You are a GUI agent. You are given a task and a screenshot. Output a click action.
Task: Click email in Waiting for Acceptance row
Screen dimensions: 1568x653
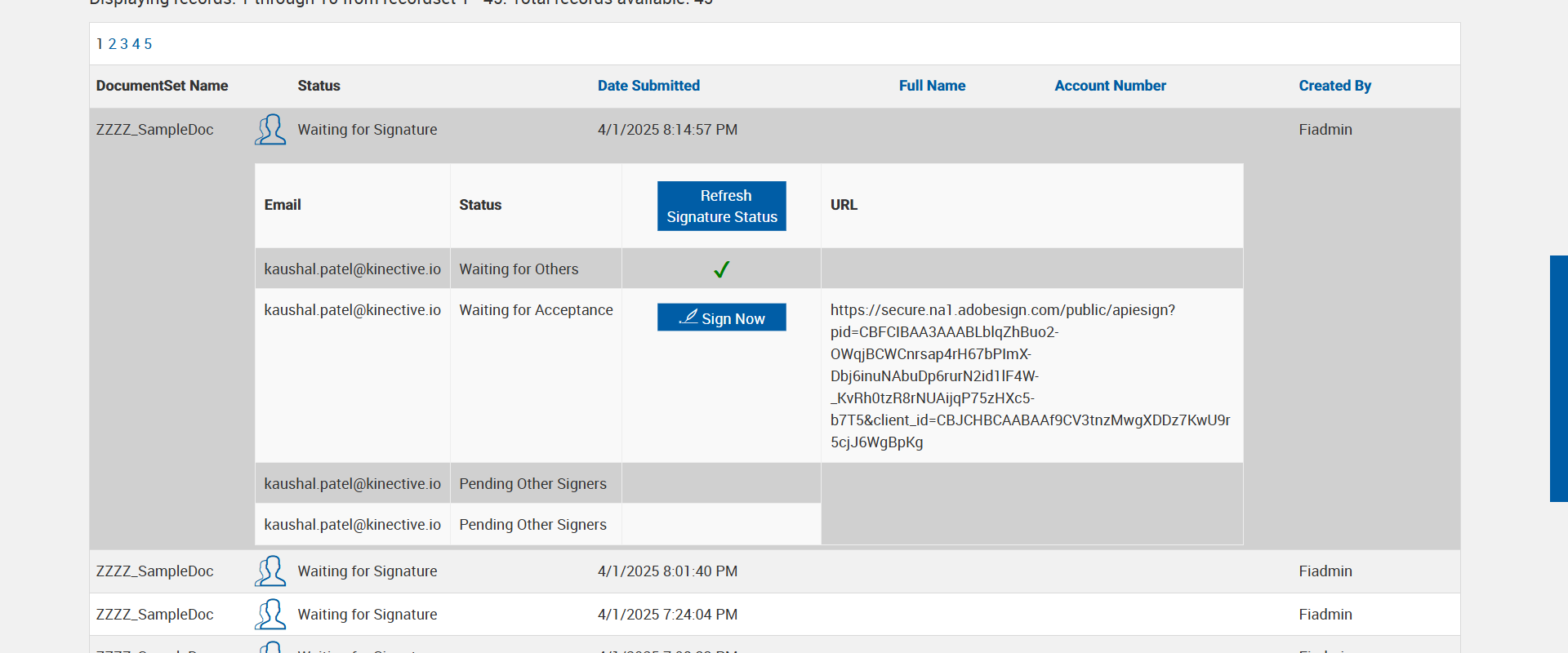(352, 310)
